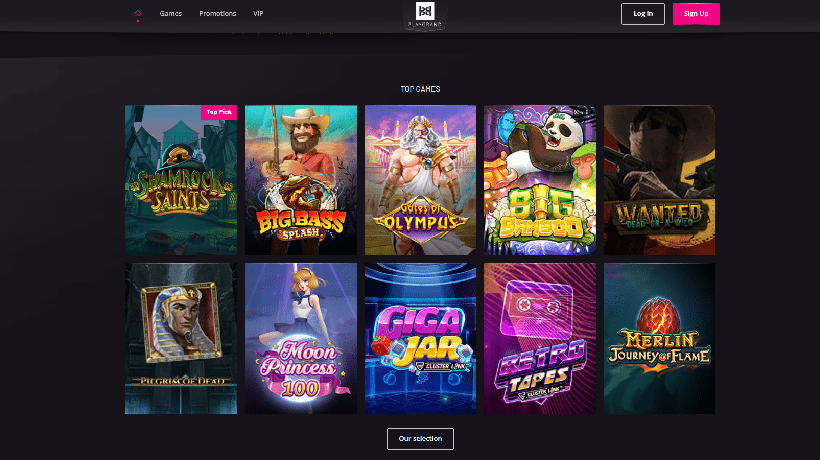Go to the VIP page

(x=258, y=14)
